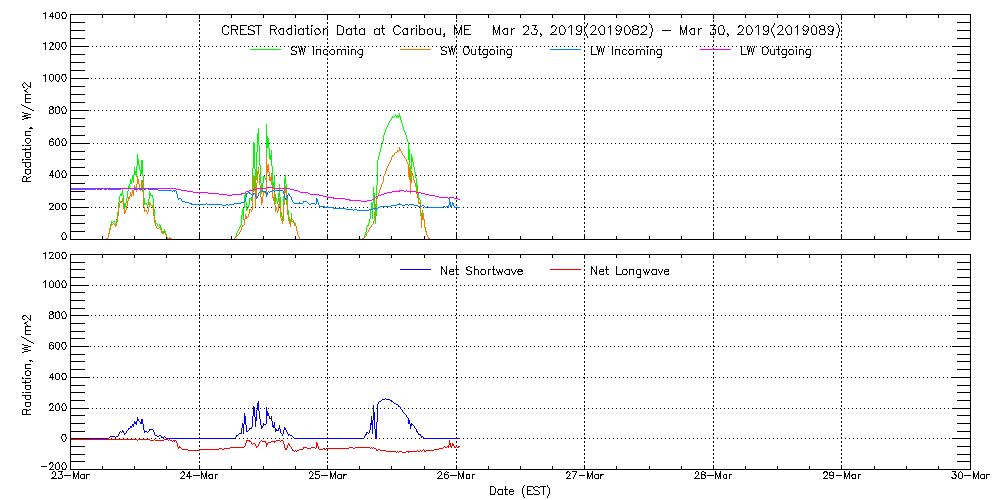The width and height of the screenshot is (1000, 500).
Task: Click the 23-Mar date tick label
Action: click(72, 476)
